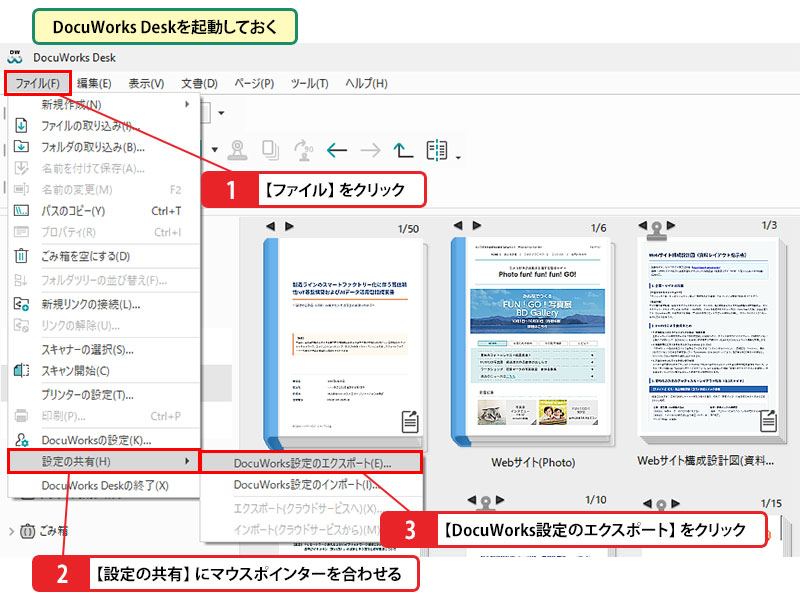Select the Webサイト(Photo) binder thumbnail

pyautogui.click(x=533, y=342)
